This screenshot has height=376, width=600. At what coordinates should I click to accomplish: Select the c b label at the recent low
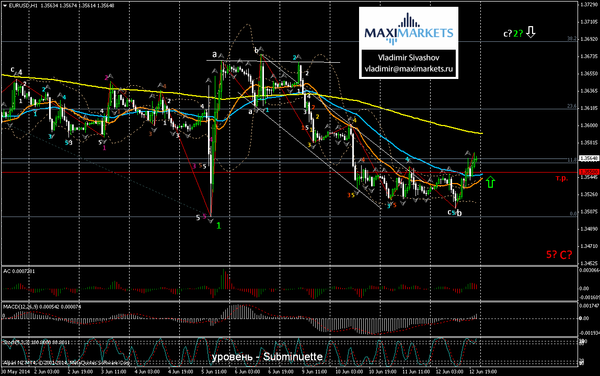[455, 213]
